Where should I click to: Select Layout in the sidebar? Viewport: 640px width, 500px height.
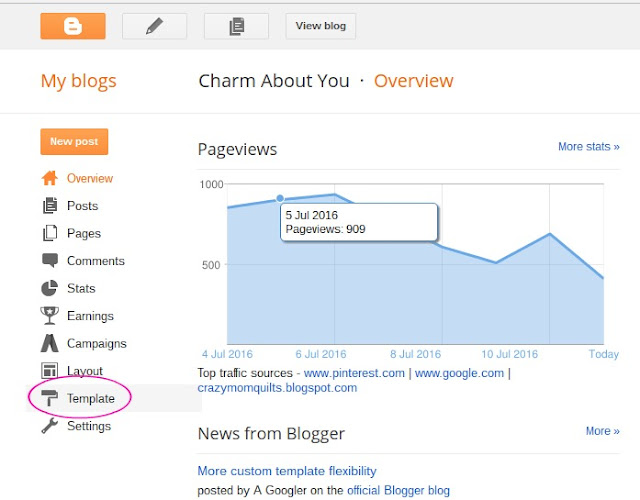[x=85, y=371]
